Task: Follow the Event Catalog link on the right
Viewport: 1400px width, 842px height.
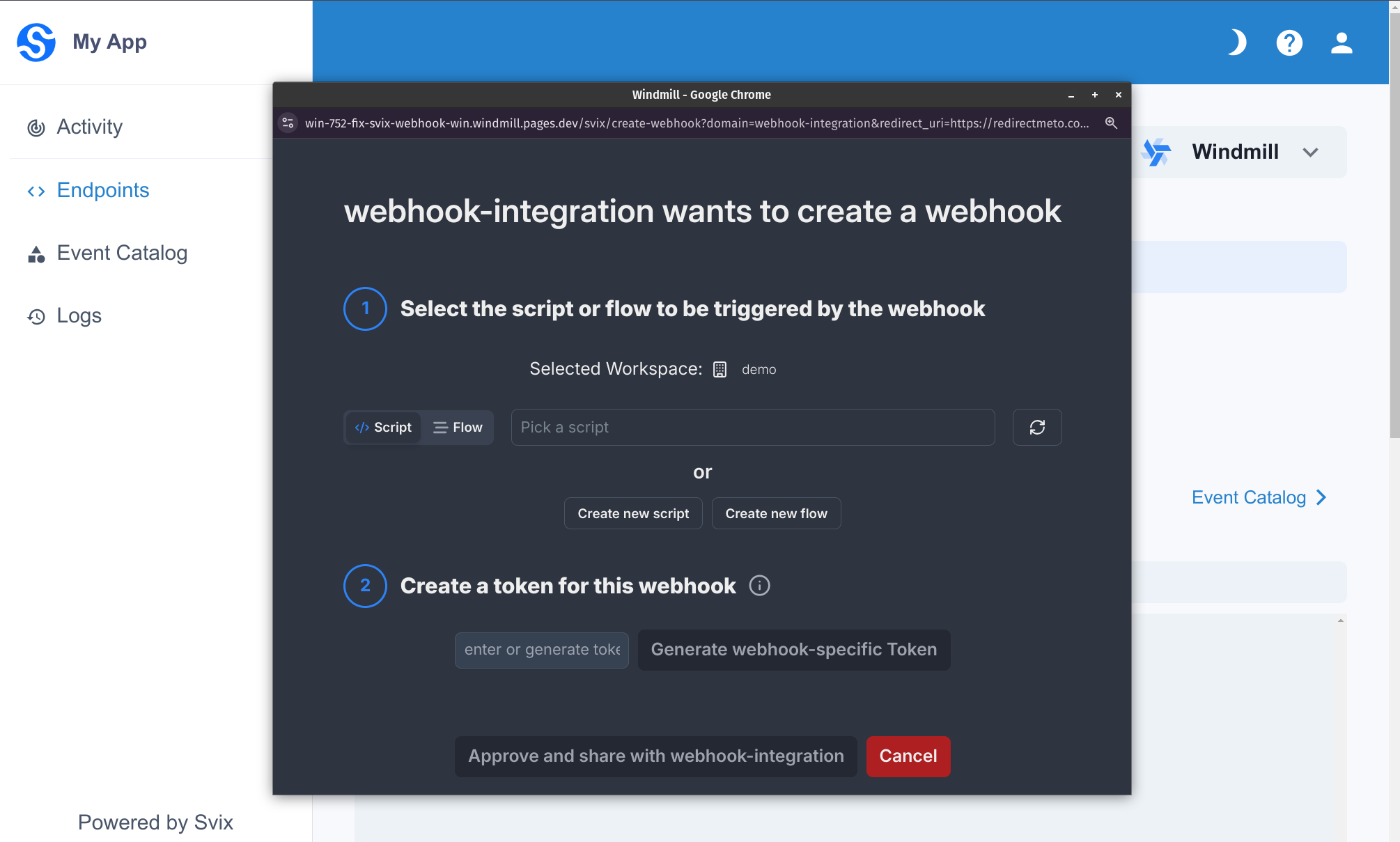Action: click(x=1249, y=497)
